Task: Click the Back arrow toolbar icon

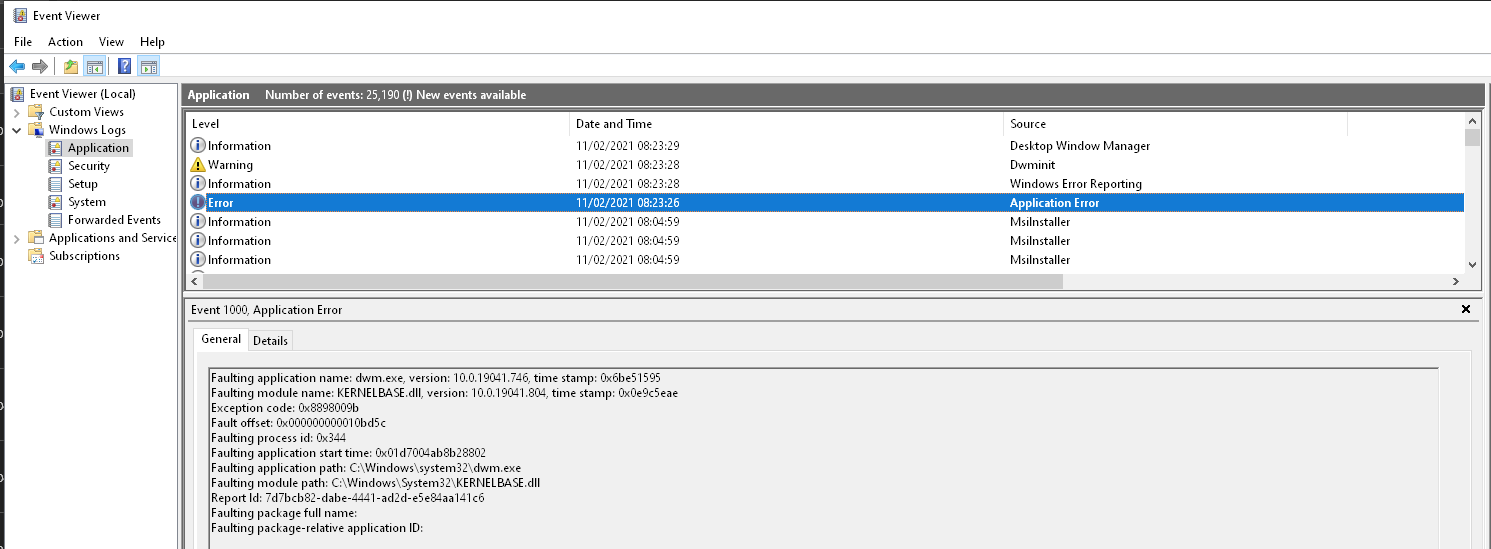Action: [x=17, y=67]
